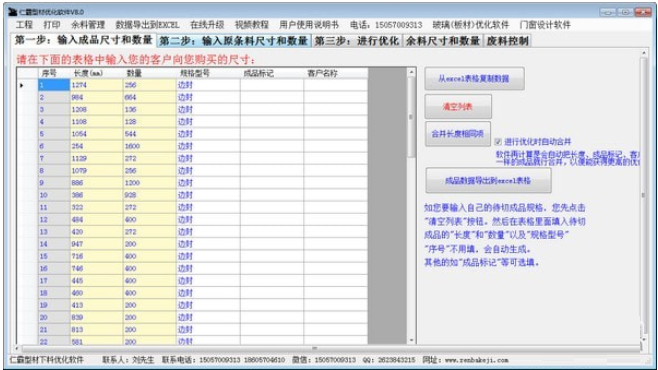
Task: Click 从excel表格复制数据 button
Action: (x=474, y=78)
